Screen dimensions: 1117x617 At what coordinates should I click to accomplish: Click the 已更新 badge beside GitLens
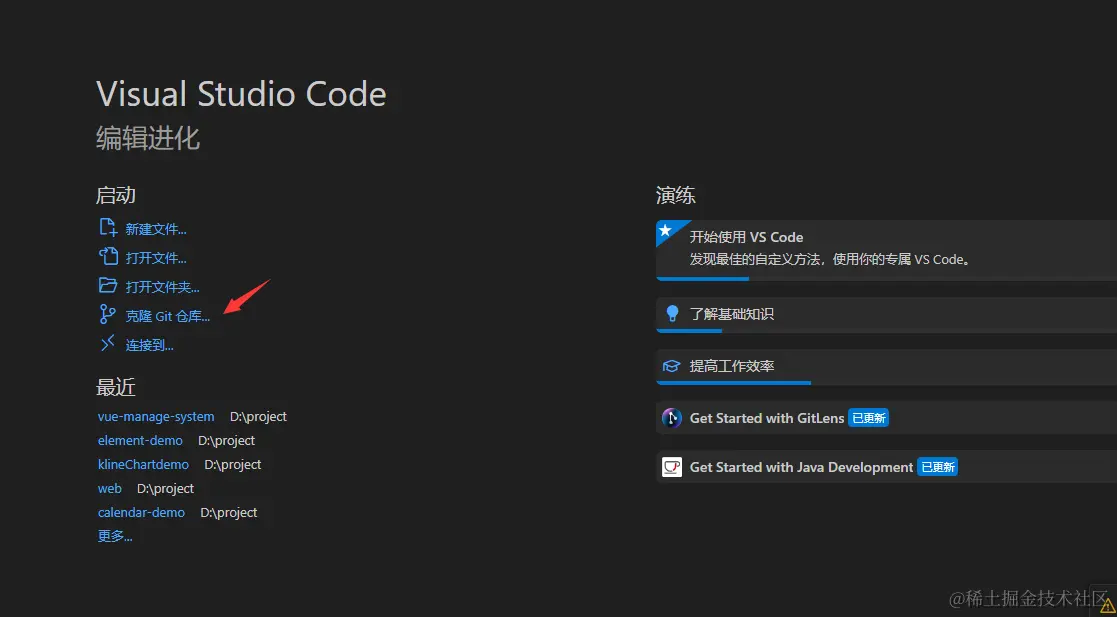click(868, 418)
